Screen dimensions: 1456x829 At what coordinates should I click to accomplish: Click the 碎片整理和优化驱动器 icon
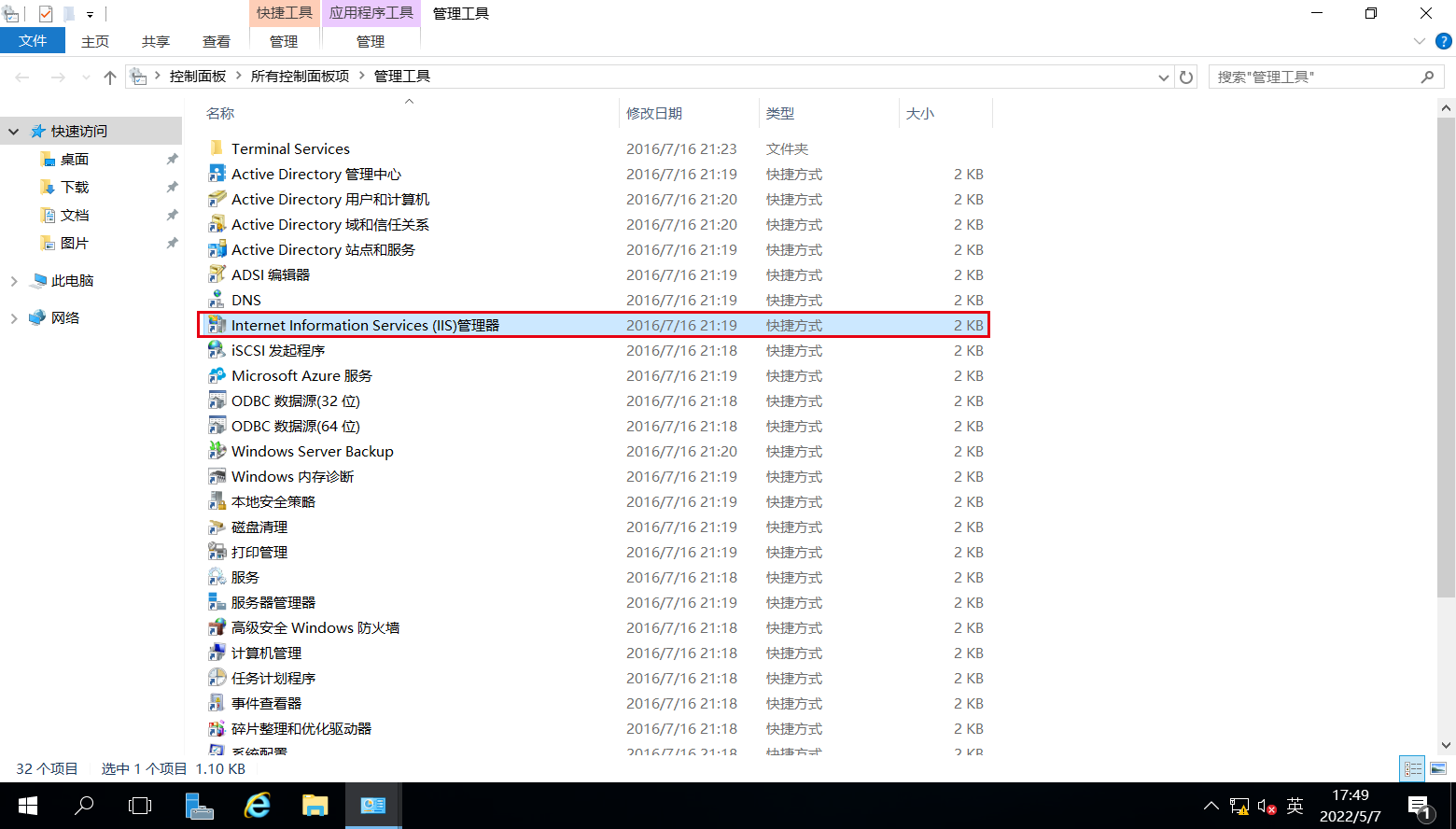217,728
